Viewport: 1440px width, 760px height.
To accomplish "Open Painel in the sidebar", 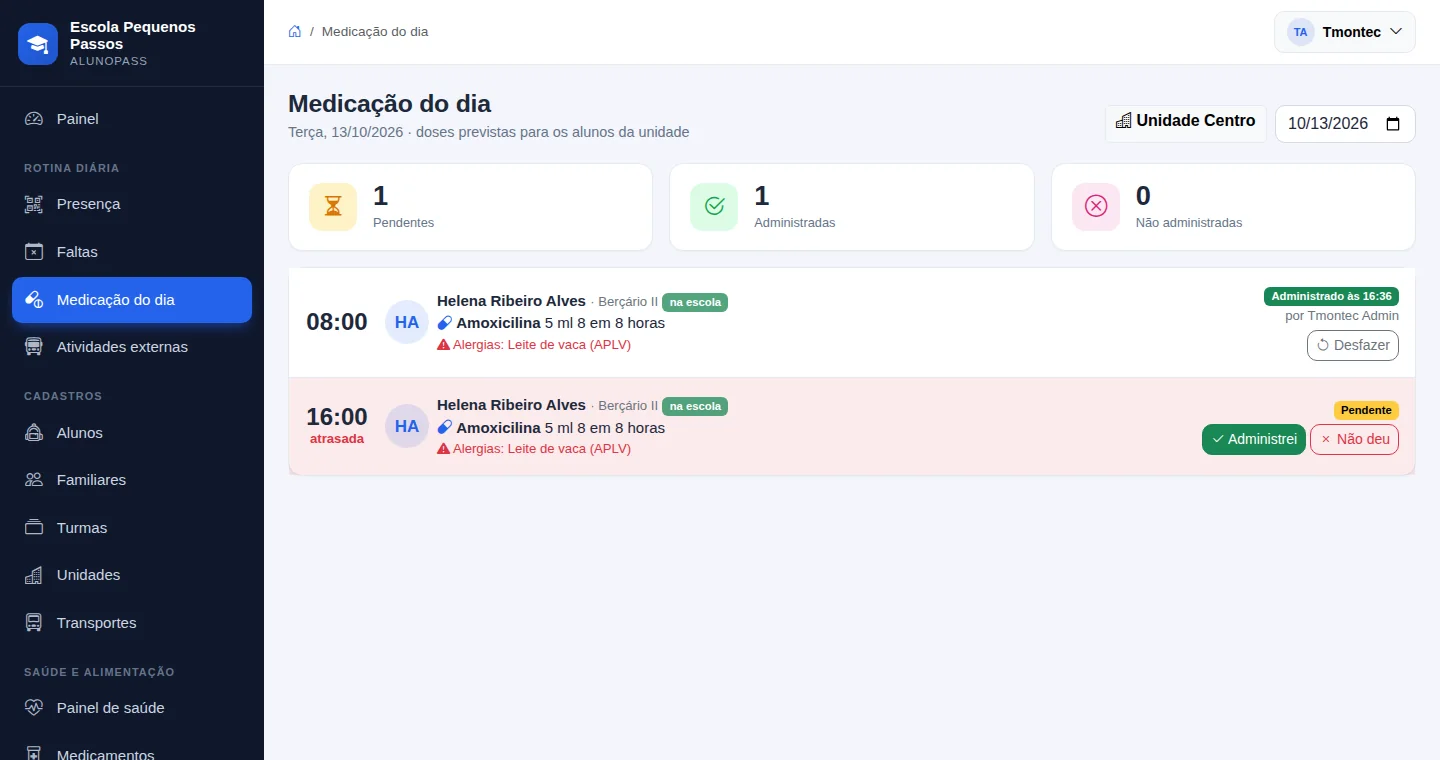I will tap(132, 119).
